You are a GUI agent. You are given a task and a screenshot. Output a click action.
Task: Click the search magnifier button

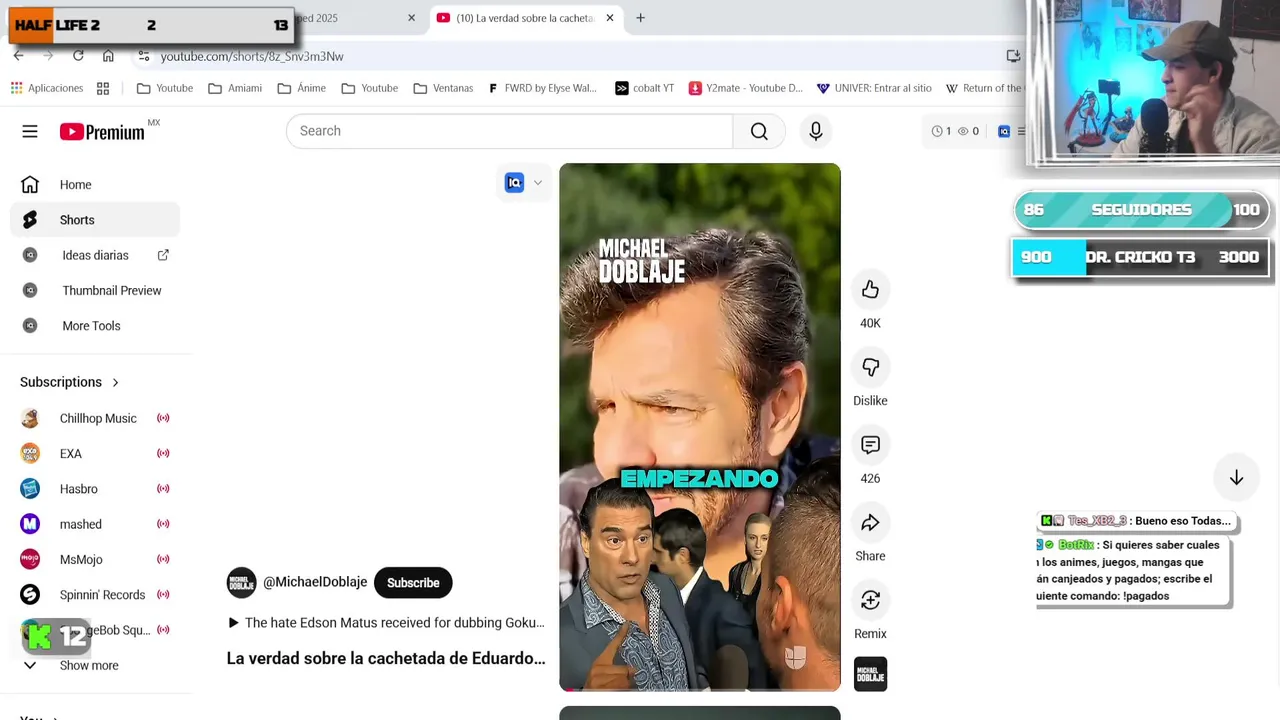(759, 131)
